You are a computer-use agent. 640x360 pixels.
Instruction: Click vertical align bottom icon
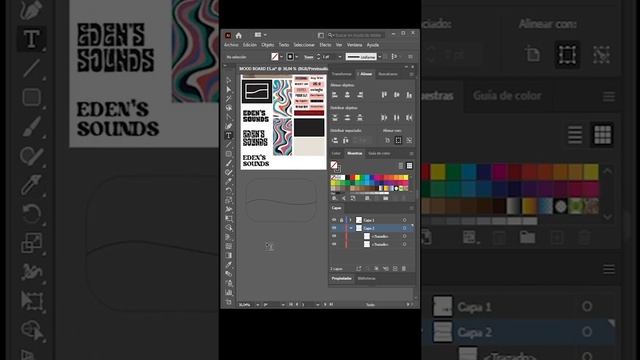pos(409,94)
